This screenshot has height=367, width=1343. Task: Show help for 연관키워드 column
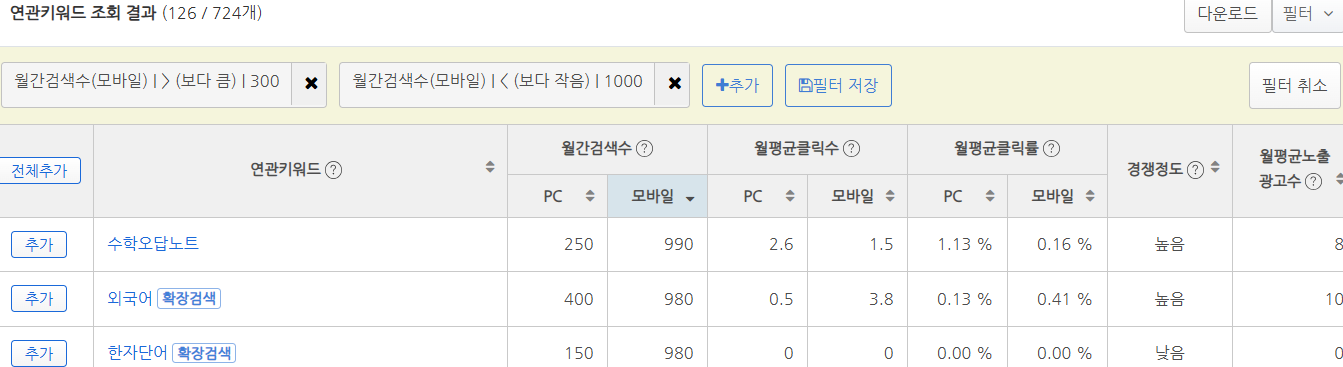(x=334, y=170)
